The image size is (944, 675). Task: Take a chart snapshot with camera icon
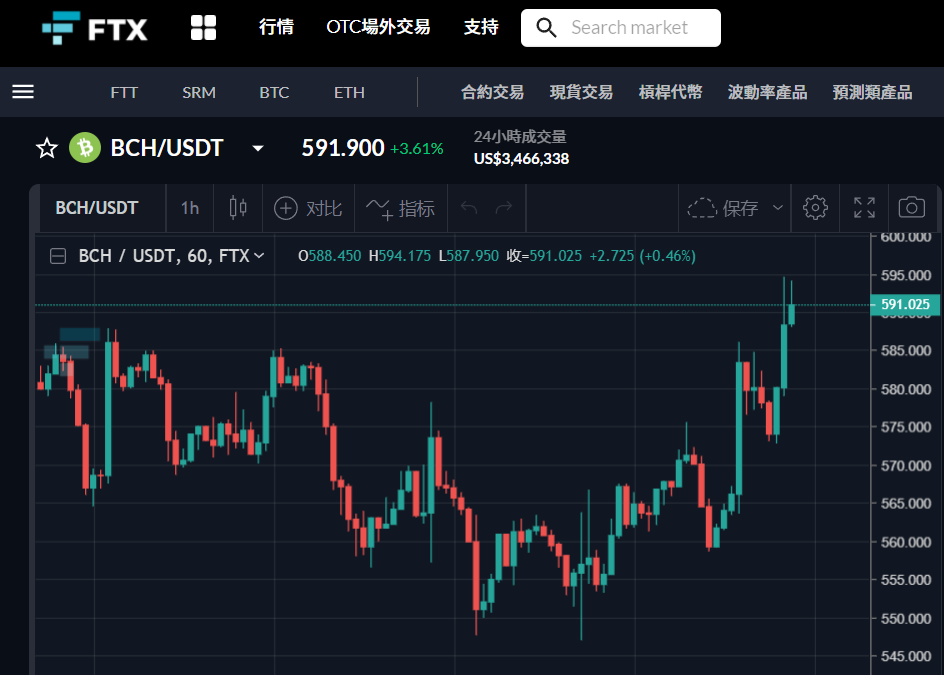pos(911,208)
